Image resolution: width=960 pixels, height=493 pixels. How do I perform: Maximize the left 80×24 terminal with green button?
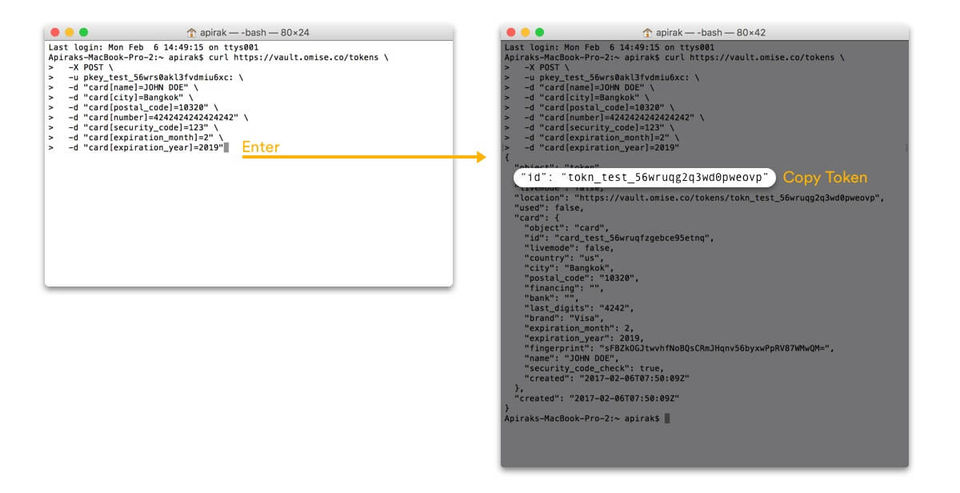pos(83,32)
